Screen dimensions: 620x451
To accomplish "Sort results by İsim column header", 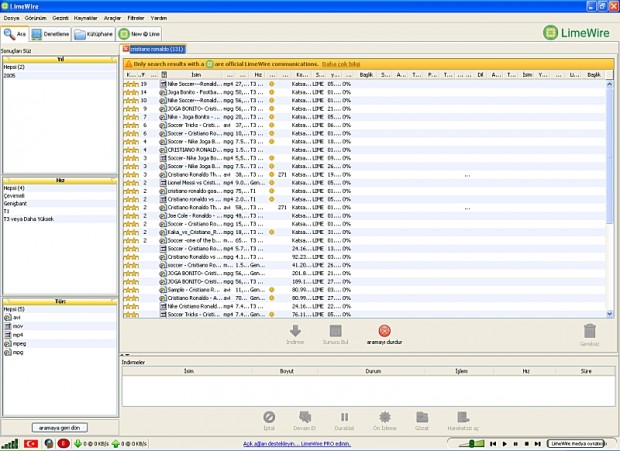I will point(196,75).
